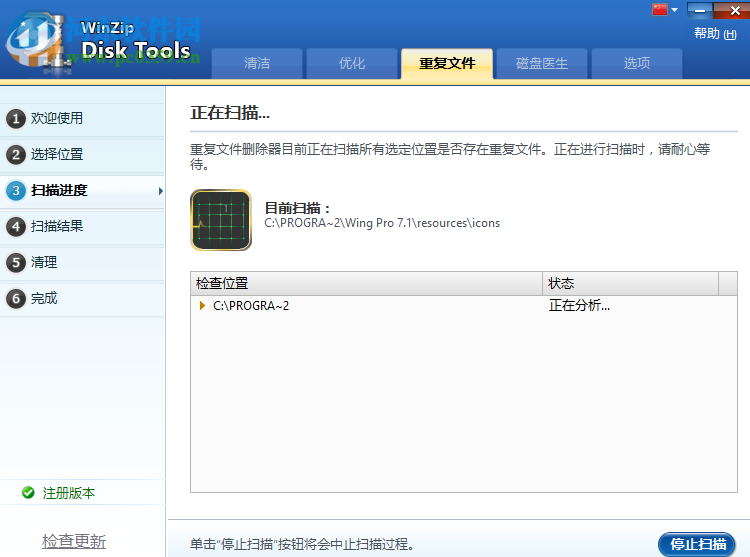This screenshot has height=557, width=750.
Task: Select step 3 扫描进度
Action: click(x=82, y=190)
